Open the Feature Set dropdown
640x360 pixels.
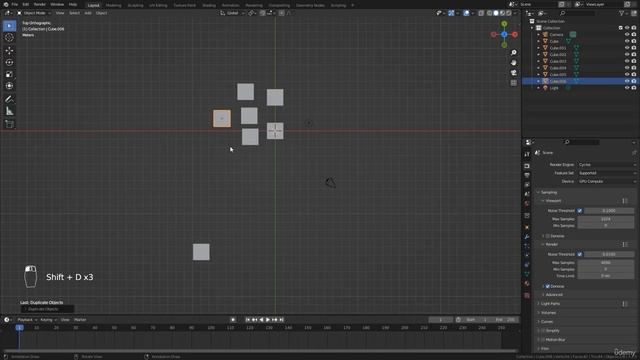pos(607,173)
